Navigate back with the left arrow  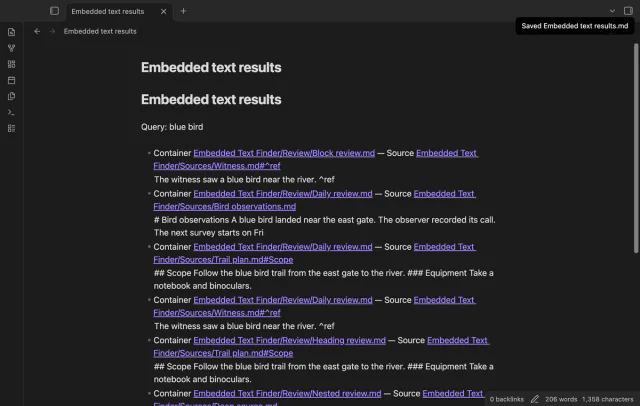(x=37, y=31)
